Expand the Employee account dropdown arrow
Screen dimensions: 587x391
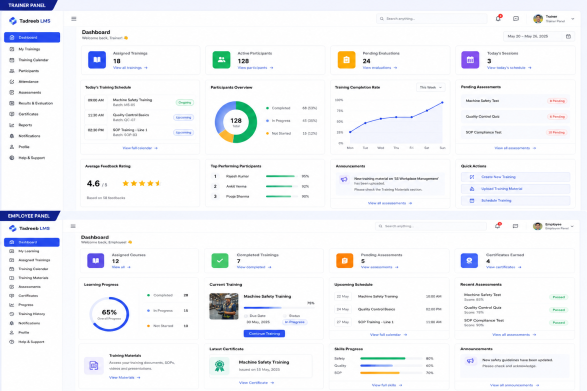(x=572, y=226)
